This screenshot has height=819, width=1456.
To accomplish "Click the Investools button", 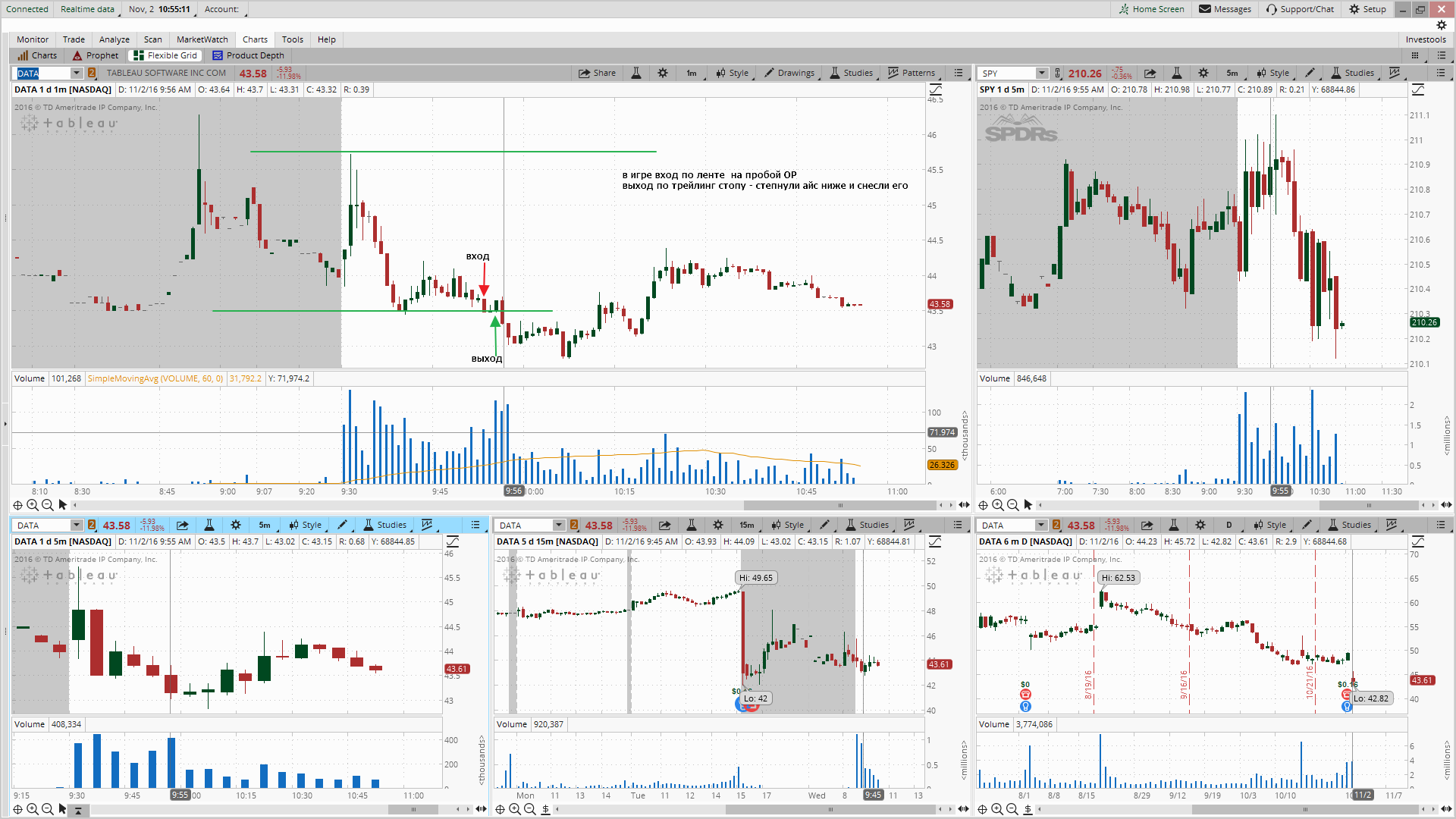I will [1426, 39].
